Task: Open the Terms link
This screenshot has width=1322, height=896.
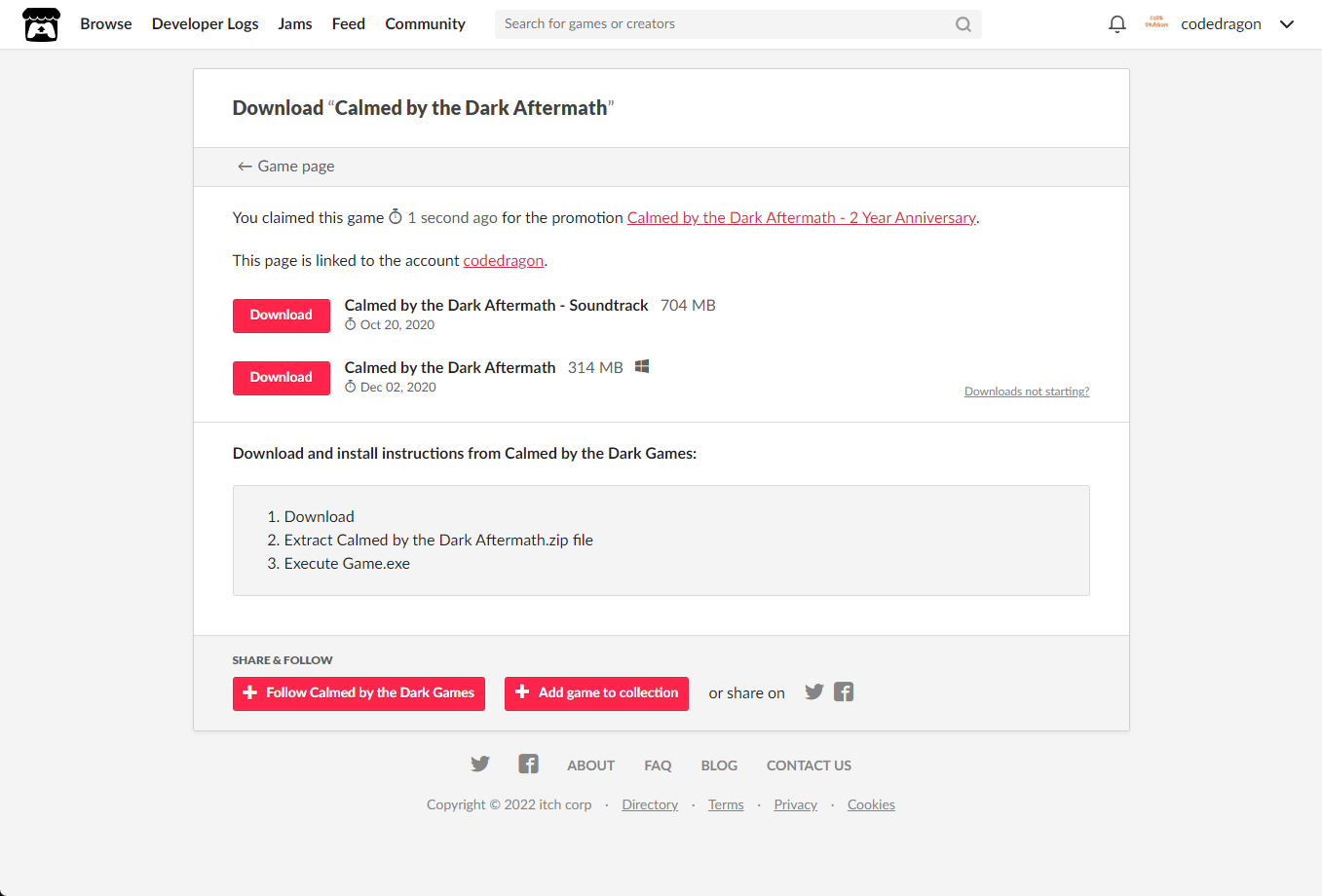Action: pyautogui.click(x=726, y=804)
